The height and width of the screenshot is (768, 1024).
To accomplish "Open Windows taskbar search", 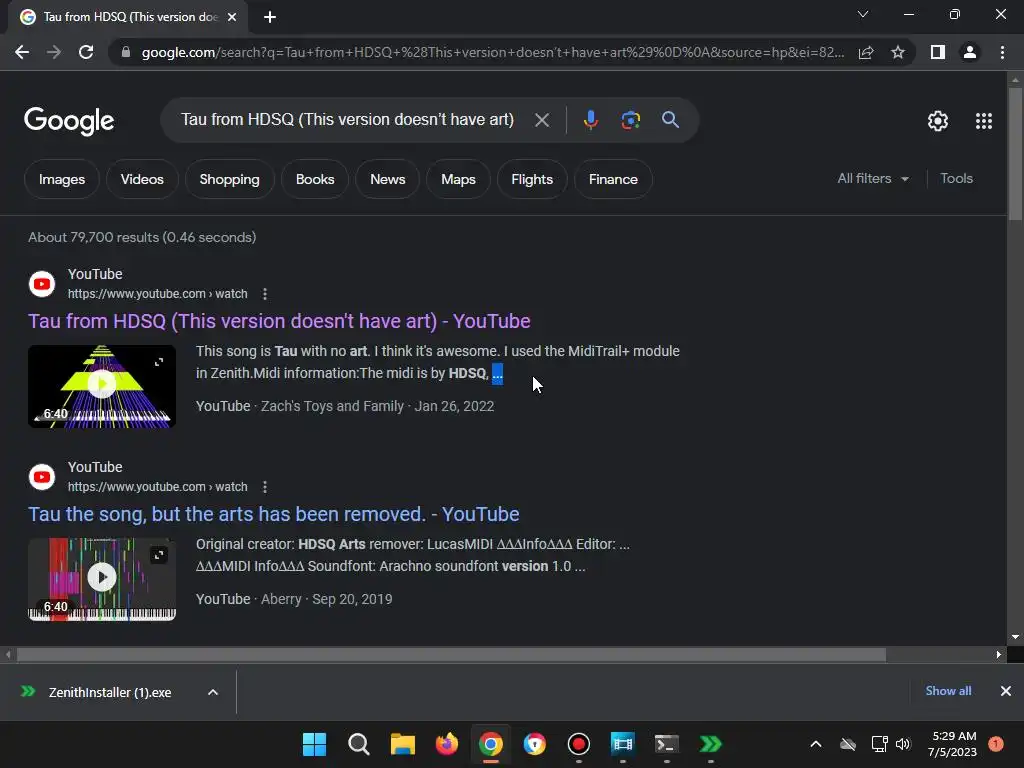I will (359, 744).
